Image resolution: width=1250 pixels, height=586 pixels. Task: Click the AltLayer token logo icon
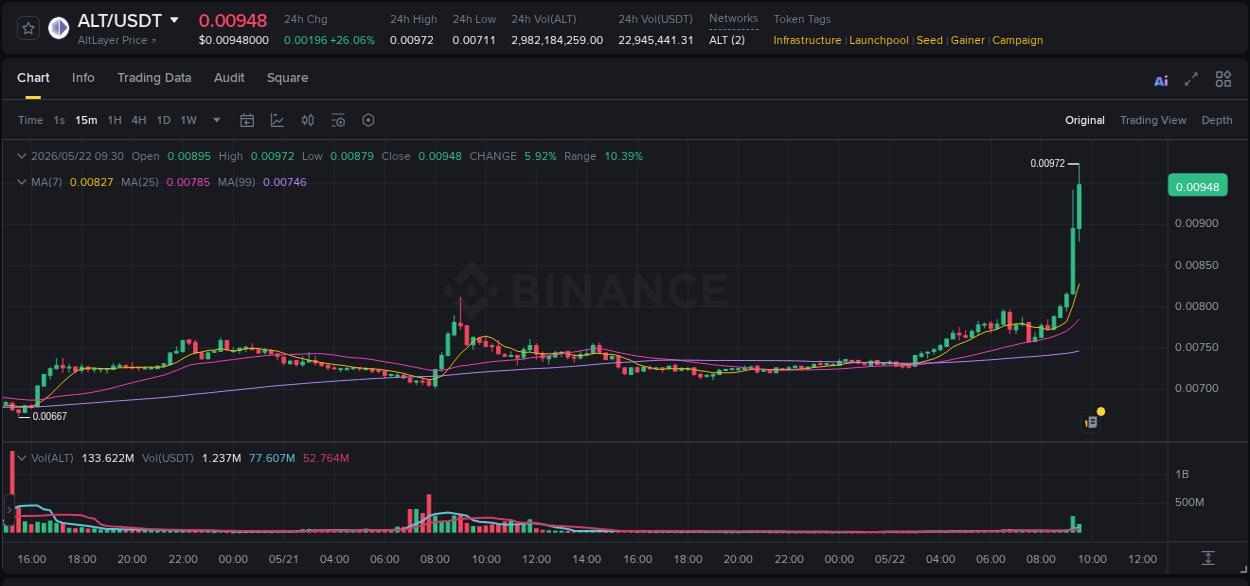[58, 28]
